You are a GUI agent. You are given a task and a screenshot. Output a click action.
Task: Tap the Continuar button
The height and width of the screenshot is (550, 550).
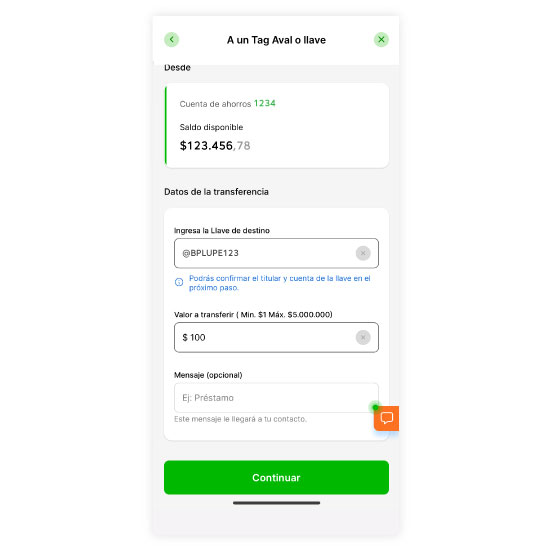[276, 477]
